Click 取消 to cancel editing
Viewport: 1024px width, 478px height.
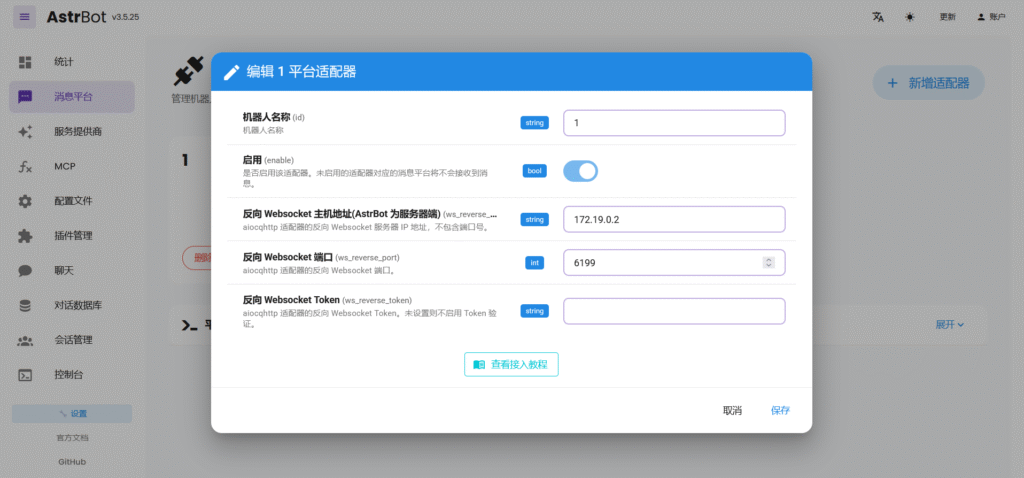732,411
